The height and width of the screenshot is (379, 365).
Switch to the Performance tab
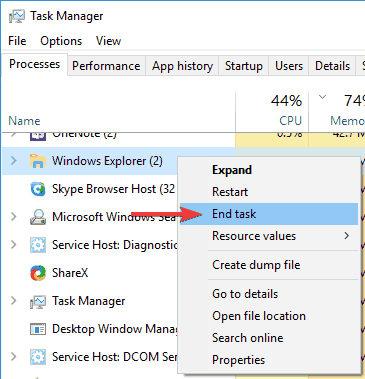pyautogui.click(x=106, y=66)
